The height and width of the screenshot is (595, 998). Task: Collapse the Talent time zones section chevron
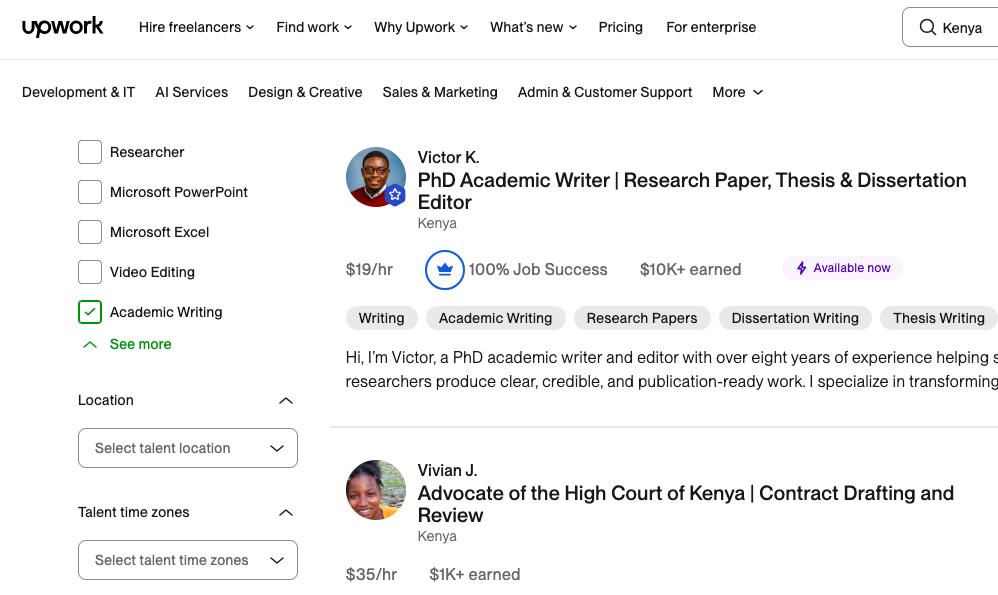point(286,513)
